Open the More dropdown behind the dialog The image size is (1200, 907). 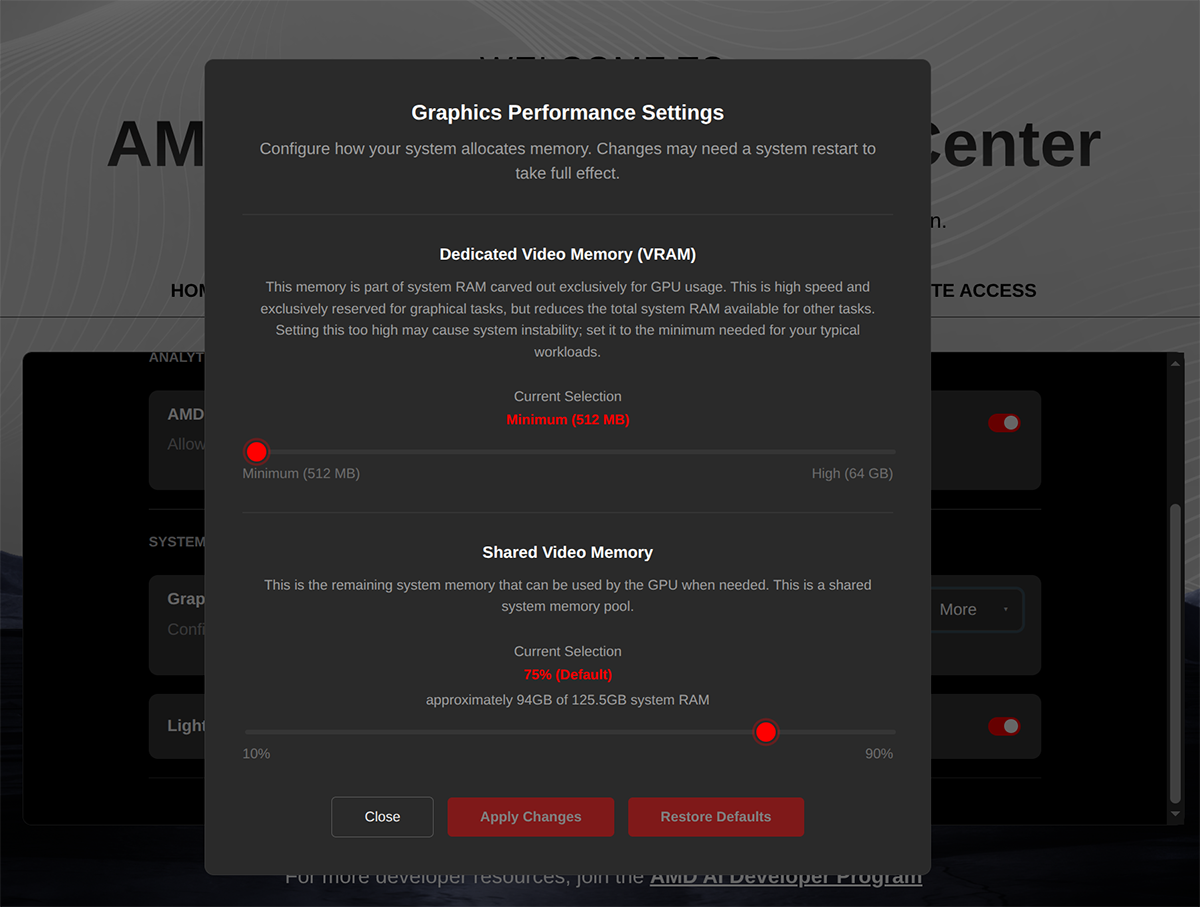tap(976, 610)
